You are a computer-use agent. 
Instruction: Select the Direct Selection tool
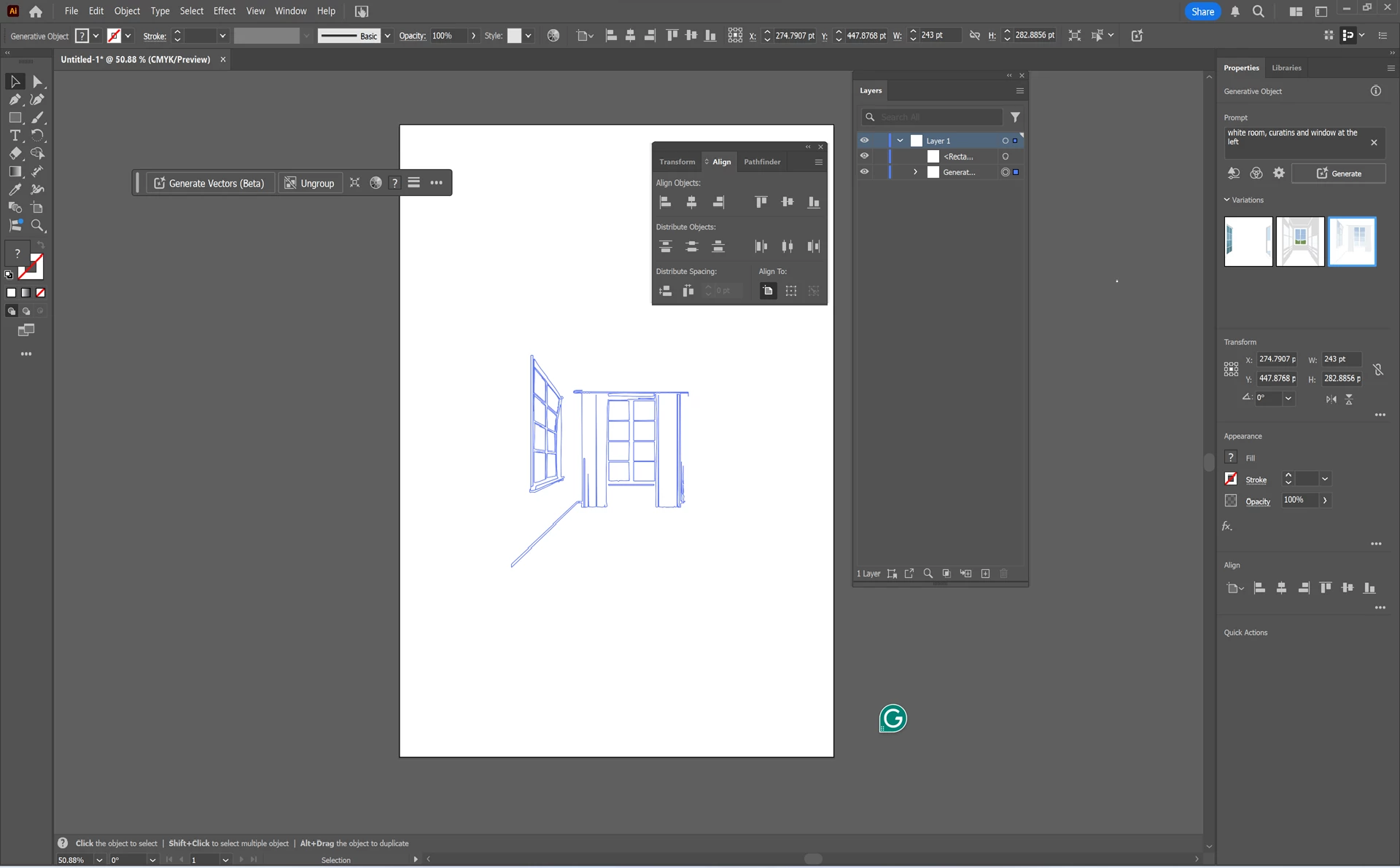pos(38,82)
